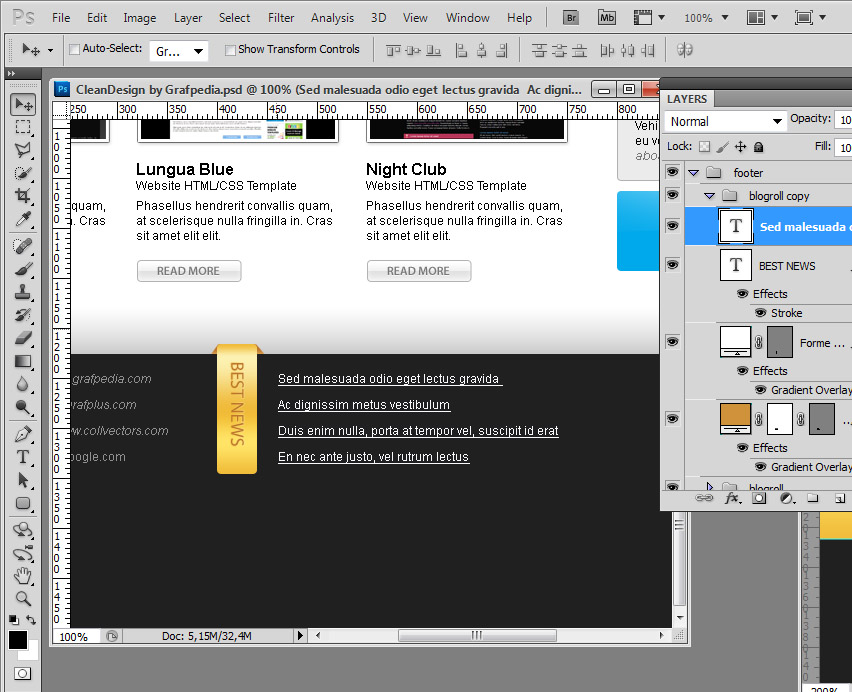Select the Path Selection tool

[x=23, y=480]
